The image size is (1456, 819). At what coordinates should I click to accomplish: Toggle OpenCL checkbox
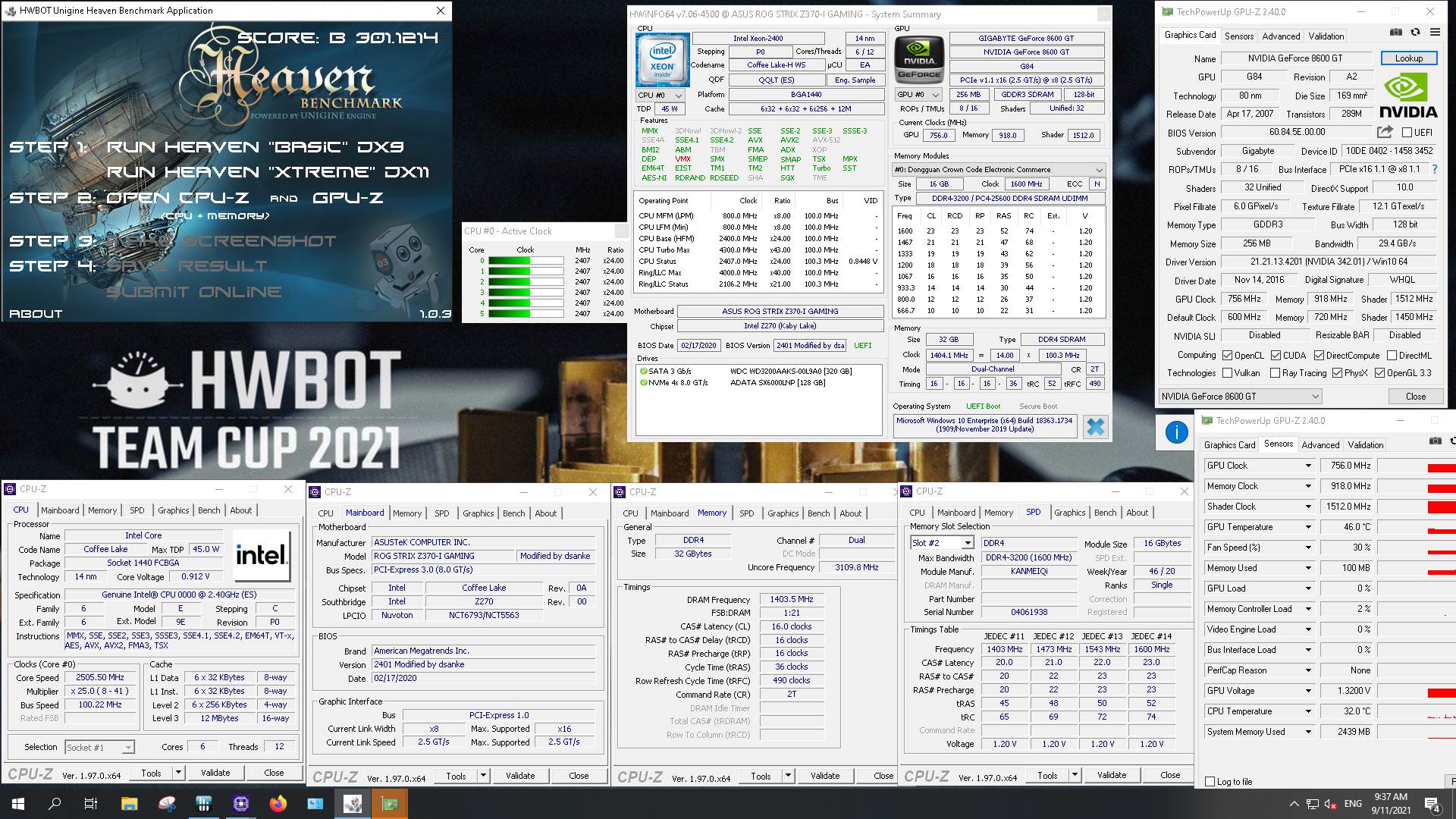[x=1227, y=355]
